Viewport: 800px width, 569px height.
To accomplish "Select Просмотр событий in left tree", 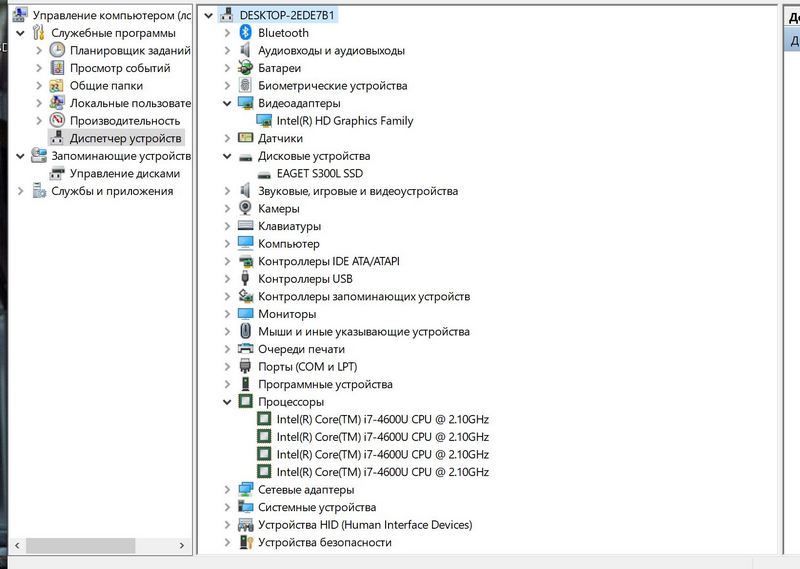I will 119,68.
